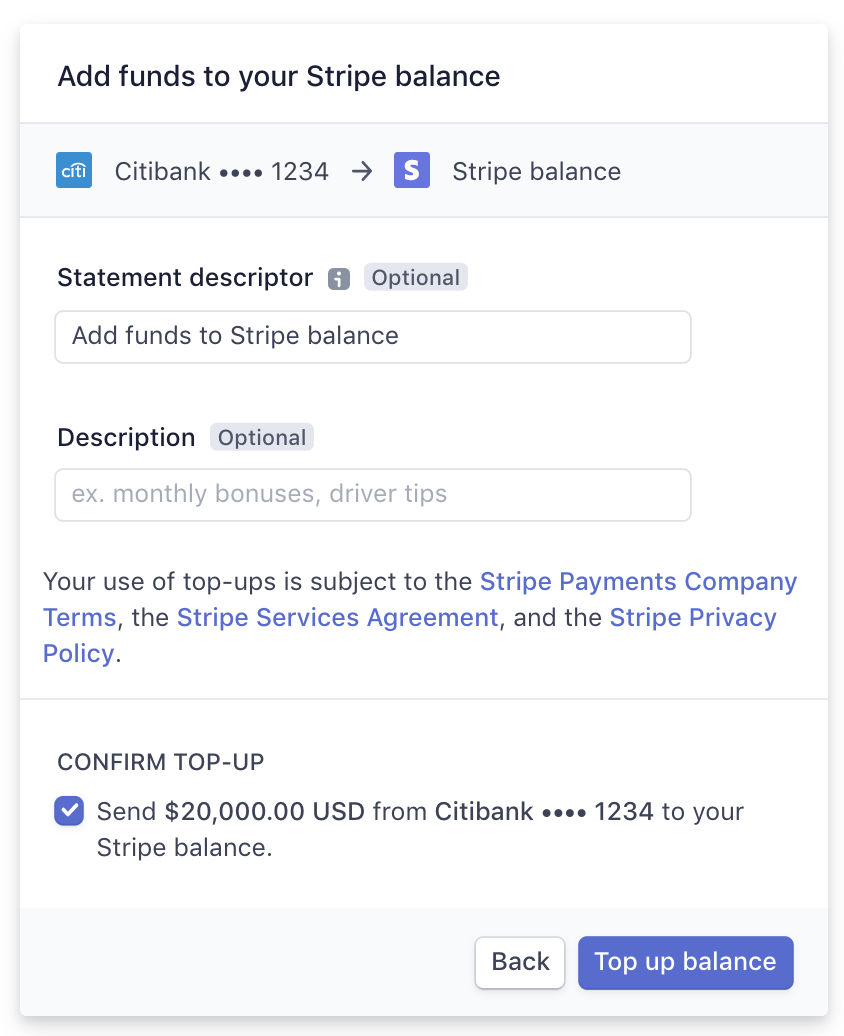Focus the Statement descriptor text field
844x1036 pixels.
coord(373,337)
